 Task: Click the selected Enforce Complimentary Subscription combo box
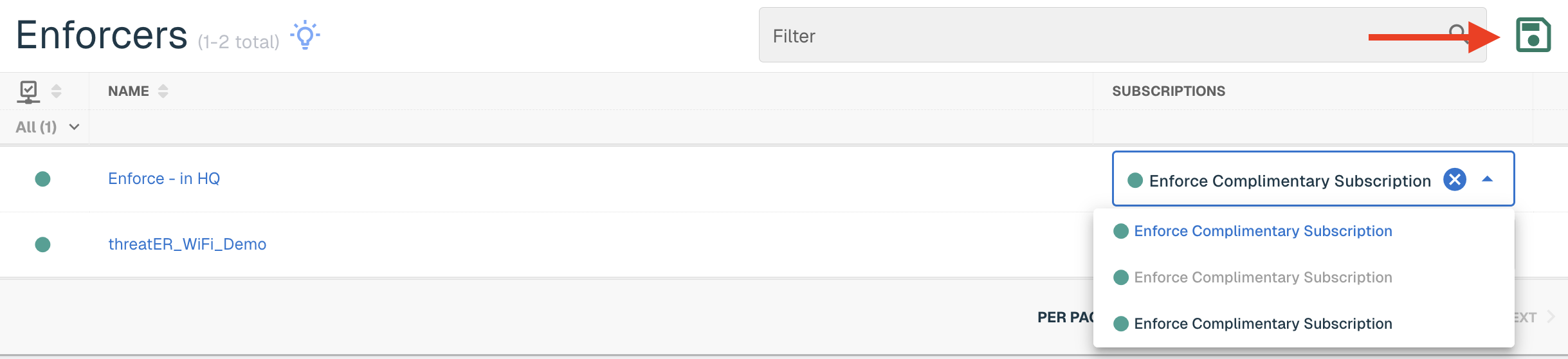pyautogui.click(x=1313, y=179)
